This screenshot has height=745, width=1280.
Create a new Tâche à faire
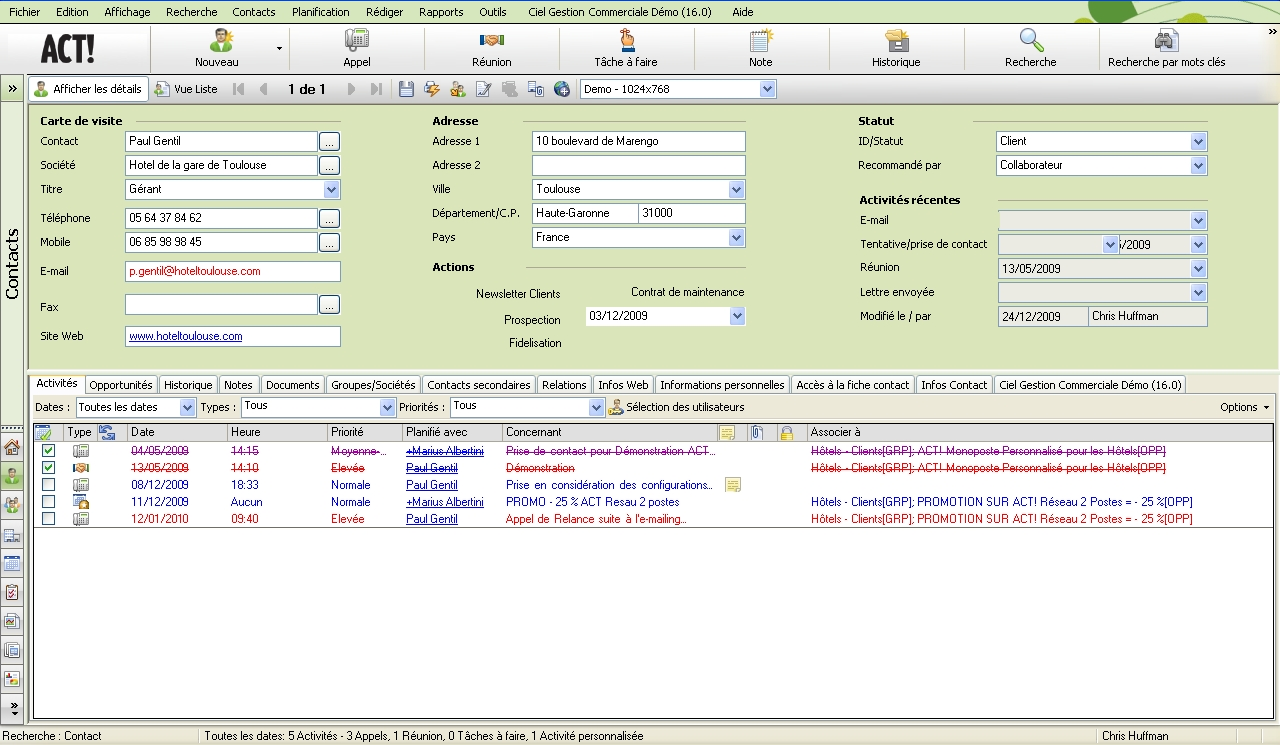[626, 41]
